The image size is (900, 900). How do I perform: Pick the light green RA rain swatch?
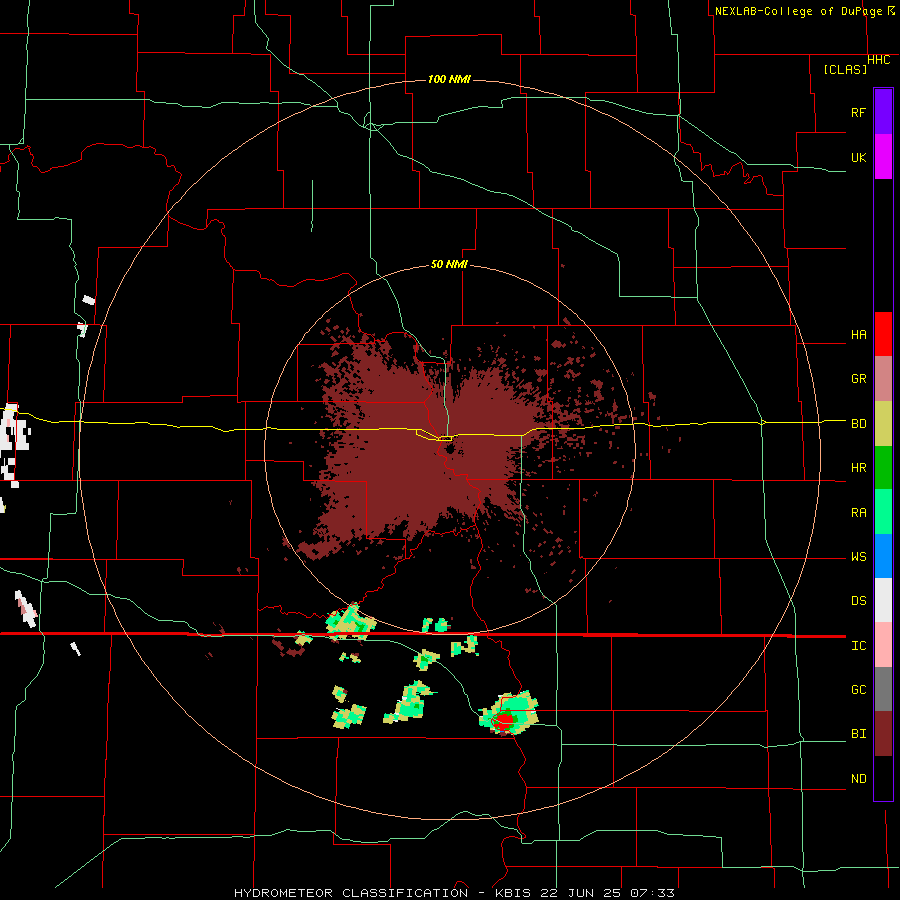coord(883,512)
